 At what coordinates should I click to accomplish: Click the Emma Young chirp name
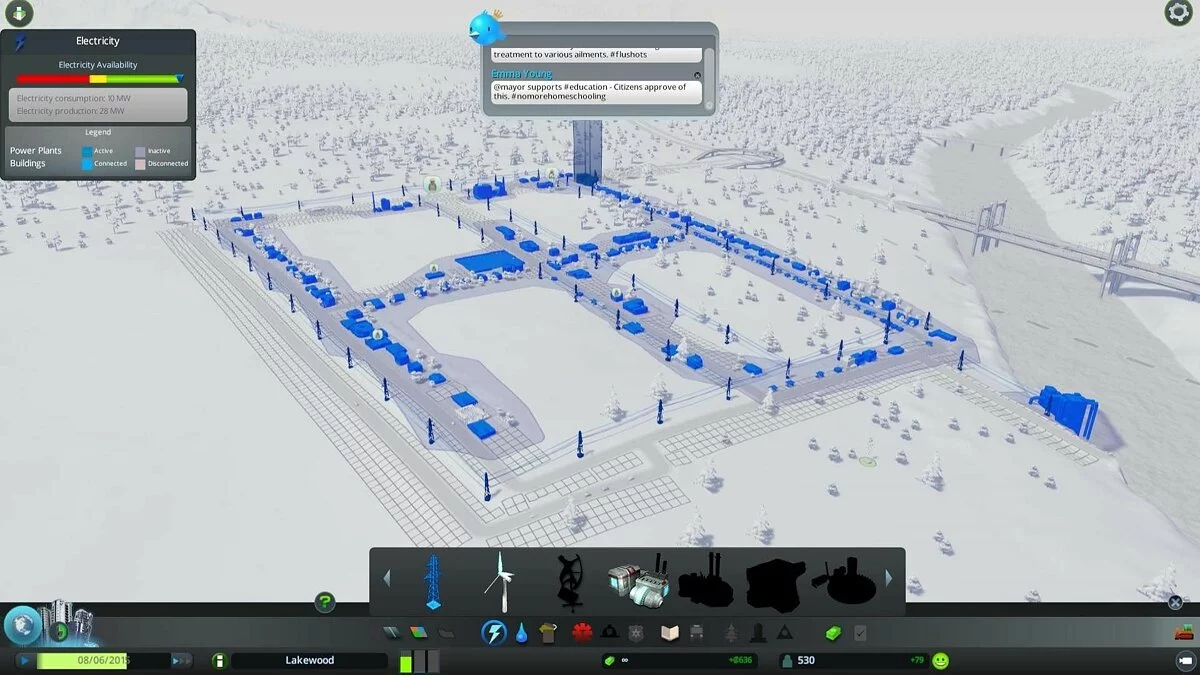pos(521,74)
